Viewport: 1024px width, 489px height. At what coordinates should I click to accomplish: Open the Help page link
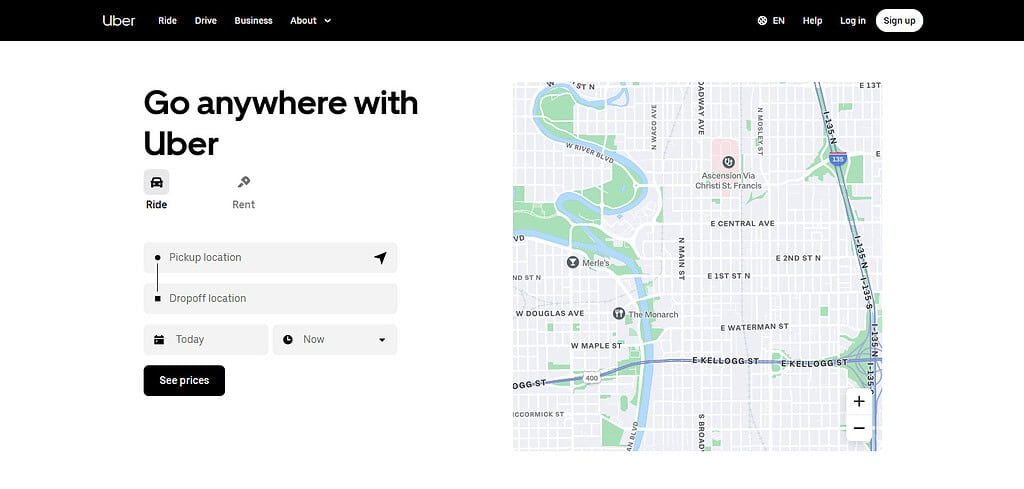pyautogui.click(x=812, y=20)
